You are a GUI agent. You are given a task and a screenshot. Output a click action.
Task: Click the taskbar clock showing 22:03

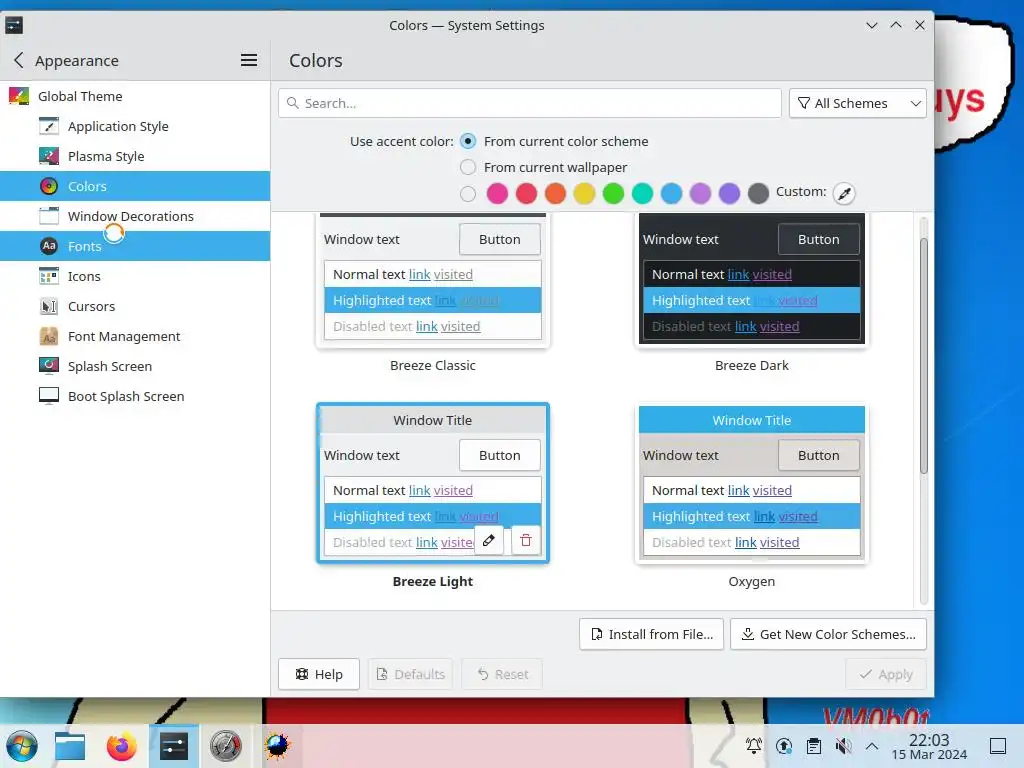point(929,746)
